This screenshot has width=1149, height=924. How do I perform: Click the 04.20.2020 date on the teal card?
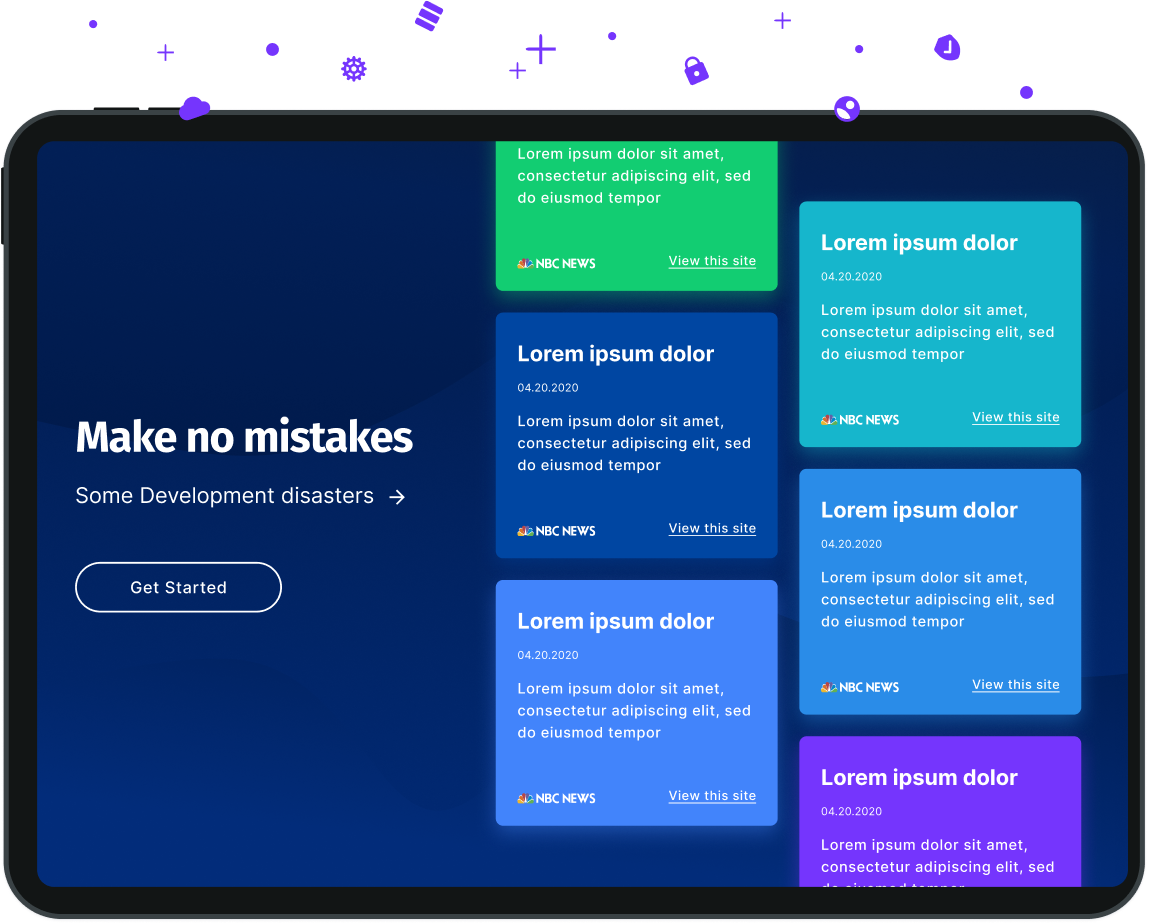pos(851,276)
